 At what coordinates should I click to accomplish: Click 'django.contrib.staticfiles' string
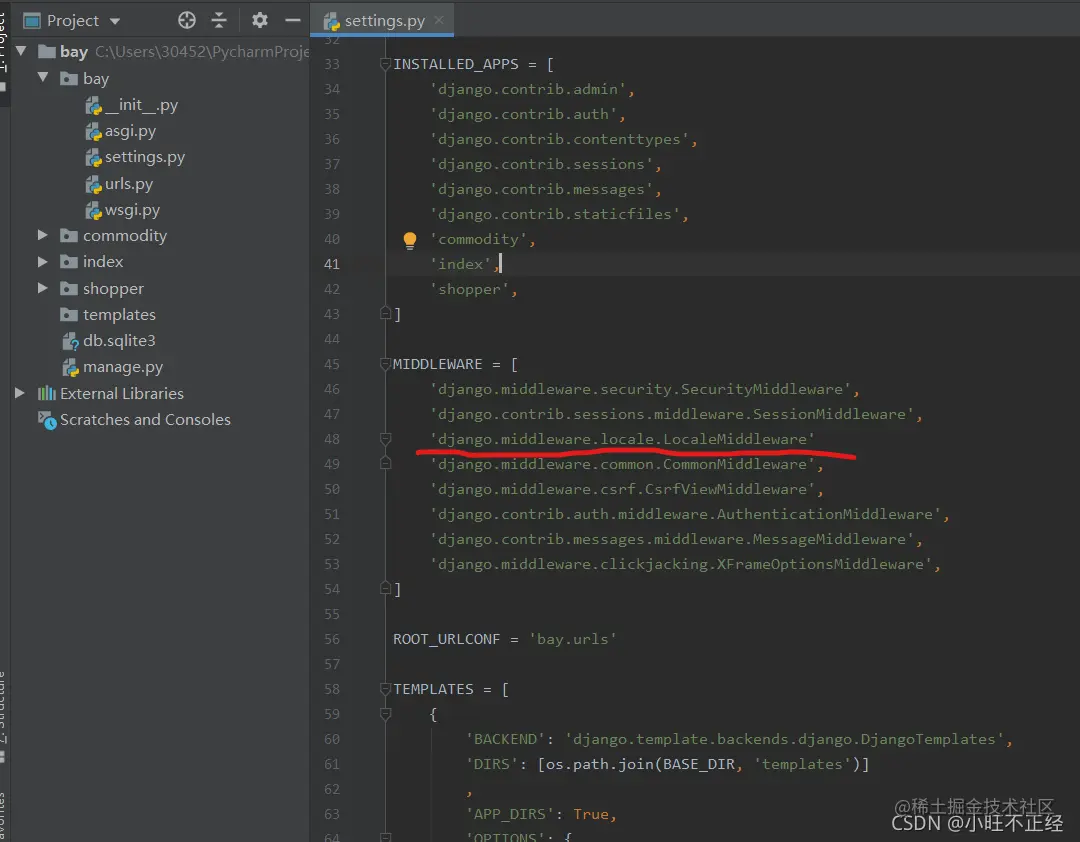tap(555, 214)
